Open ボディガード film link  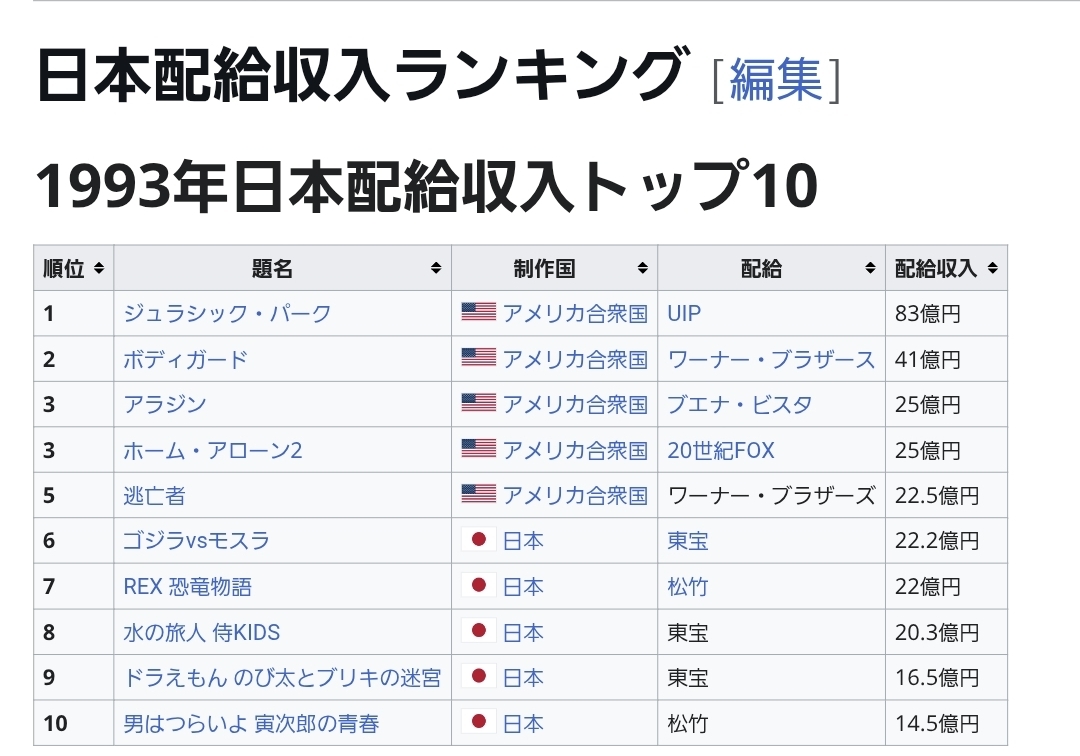click(x=185, y=359)
